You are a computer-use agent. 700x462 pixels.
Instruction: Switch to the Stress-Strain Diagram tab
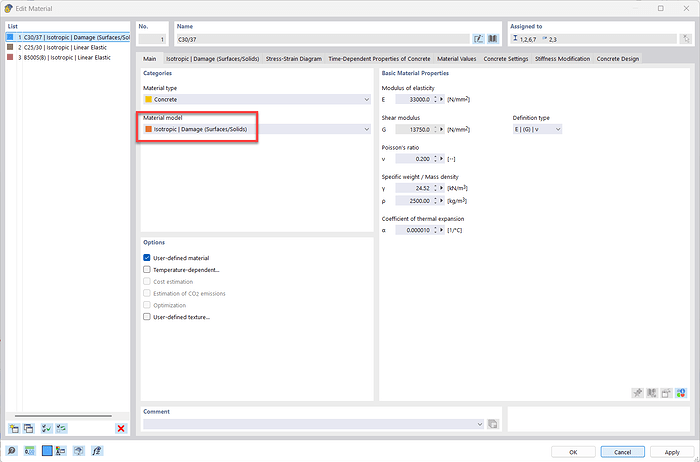coord(293,59)
